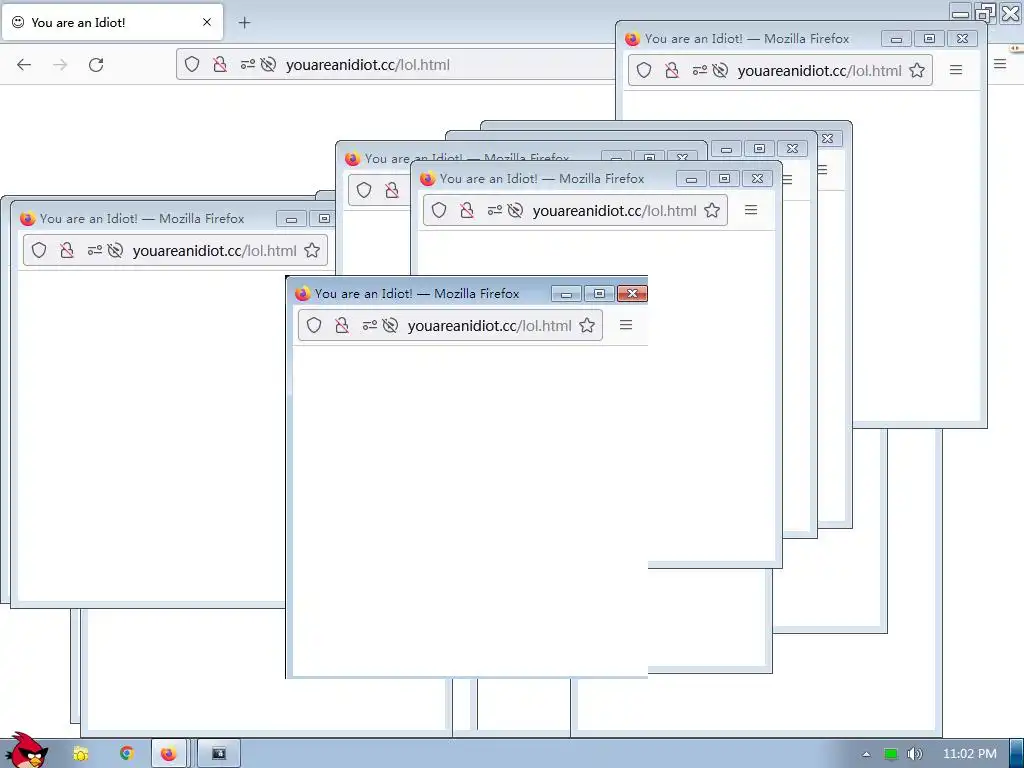Go back in the main Firefox window
Viewport: 1024px width, 768px height.
24,65
